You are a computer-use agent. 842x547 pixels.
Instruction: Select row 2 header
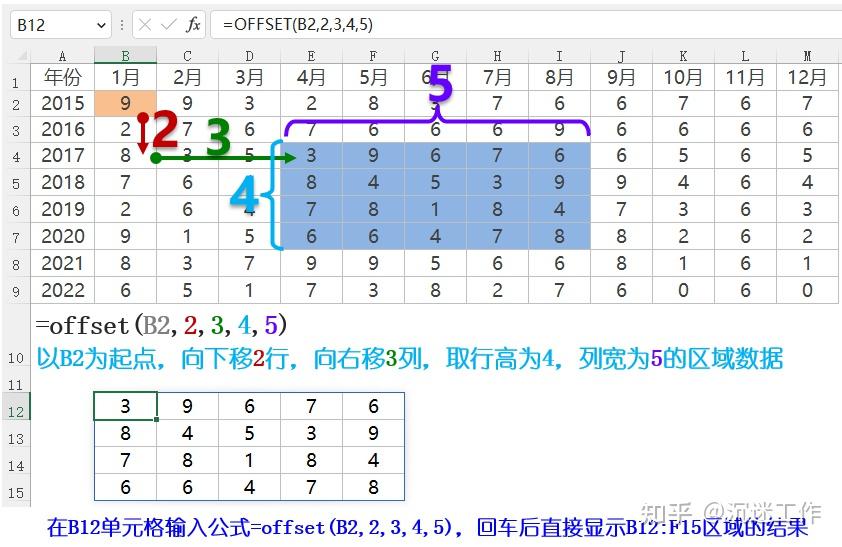coord(16,104)
